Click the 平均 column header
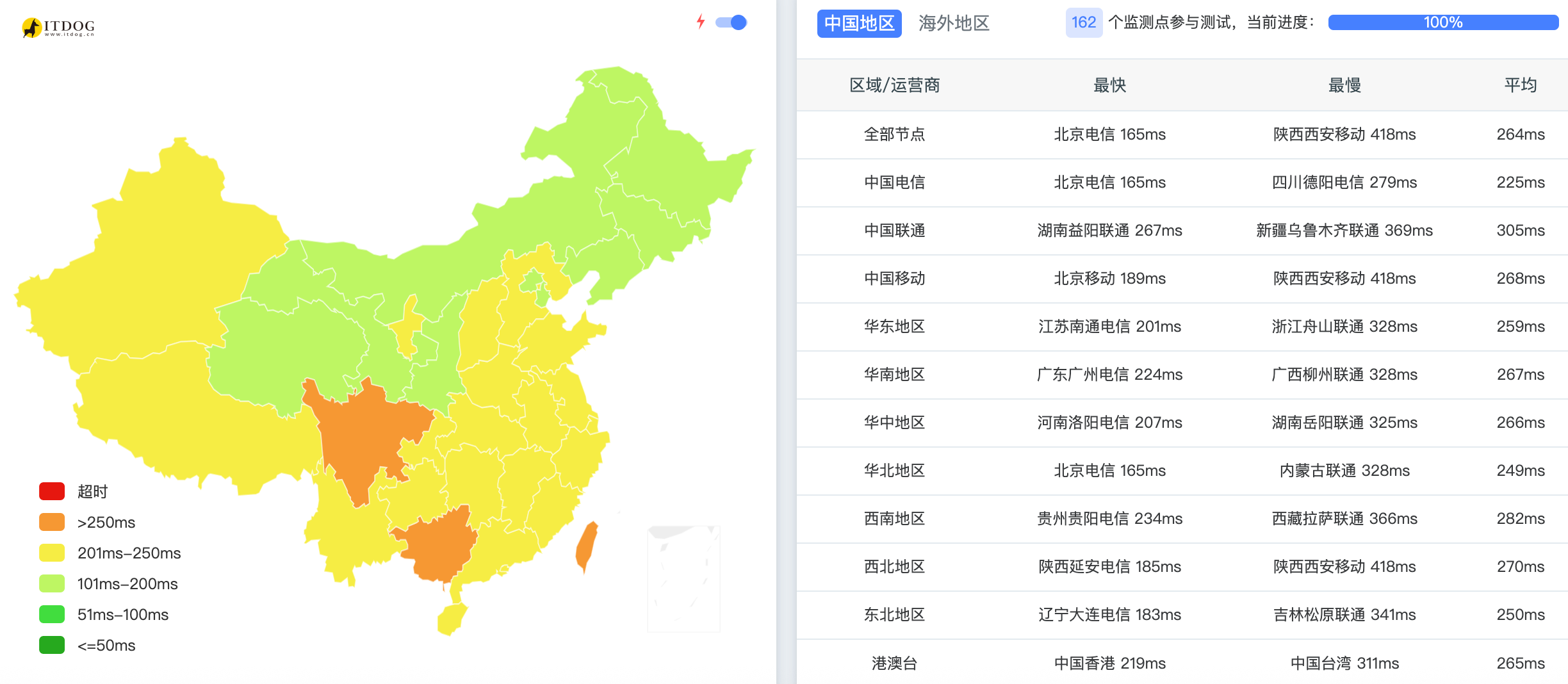Screen dimensions: 1568x684 point(1521,85)
